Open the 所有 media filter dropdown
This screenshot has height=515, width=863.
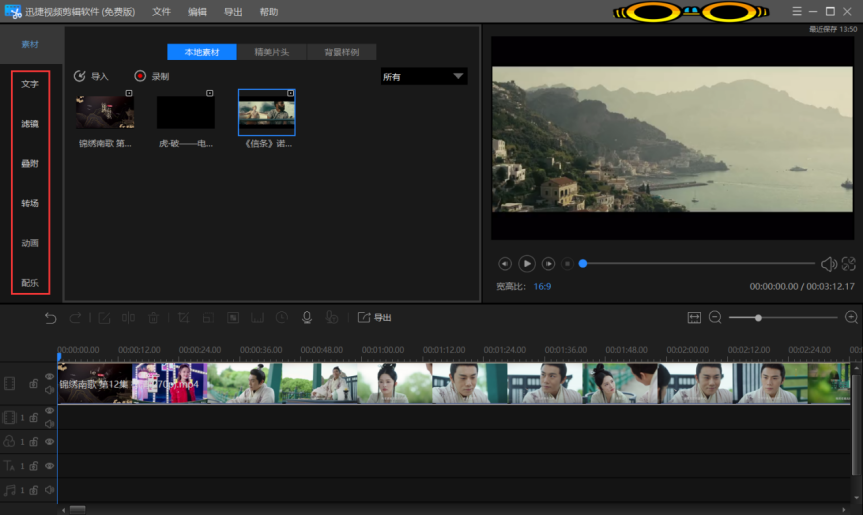(x=424, y=76)
